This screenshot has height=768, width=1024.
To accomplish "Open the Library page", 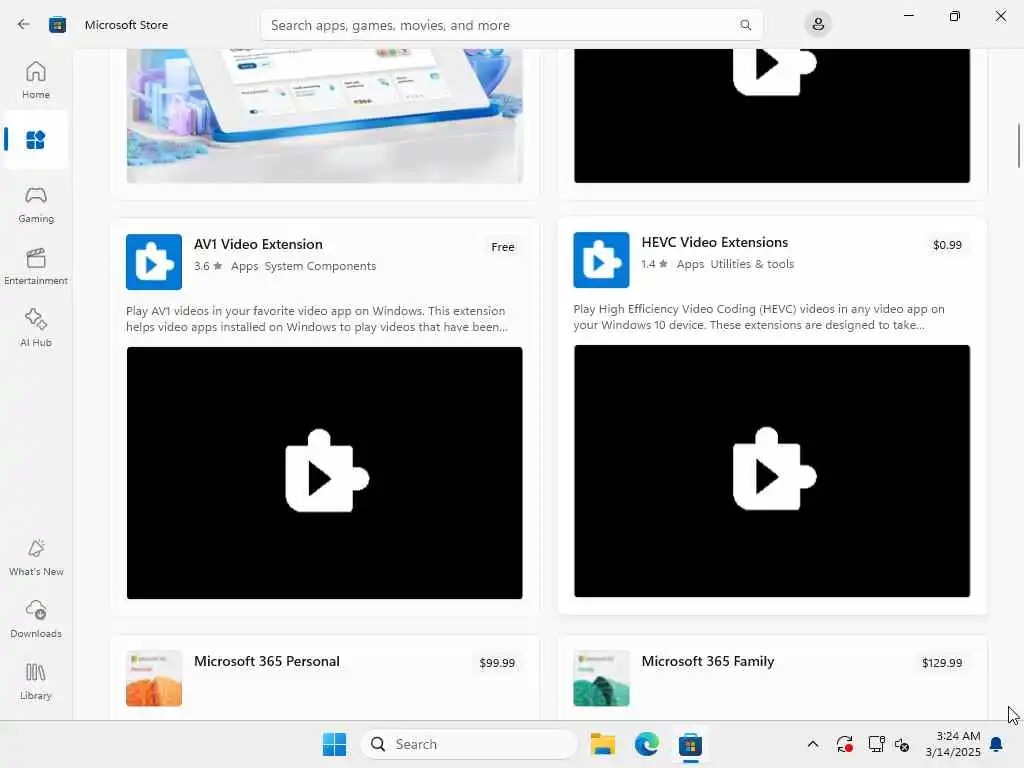I will [x=36, y=681].
